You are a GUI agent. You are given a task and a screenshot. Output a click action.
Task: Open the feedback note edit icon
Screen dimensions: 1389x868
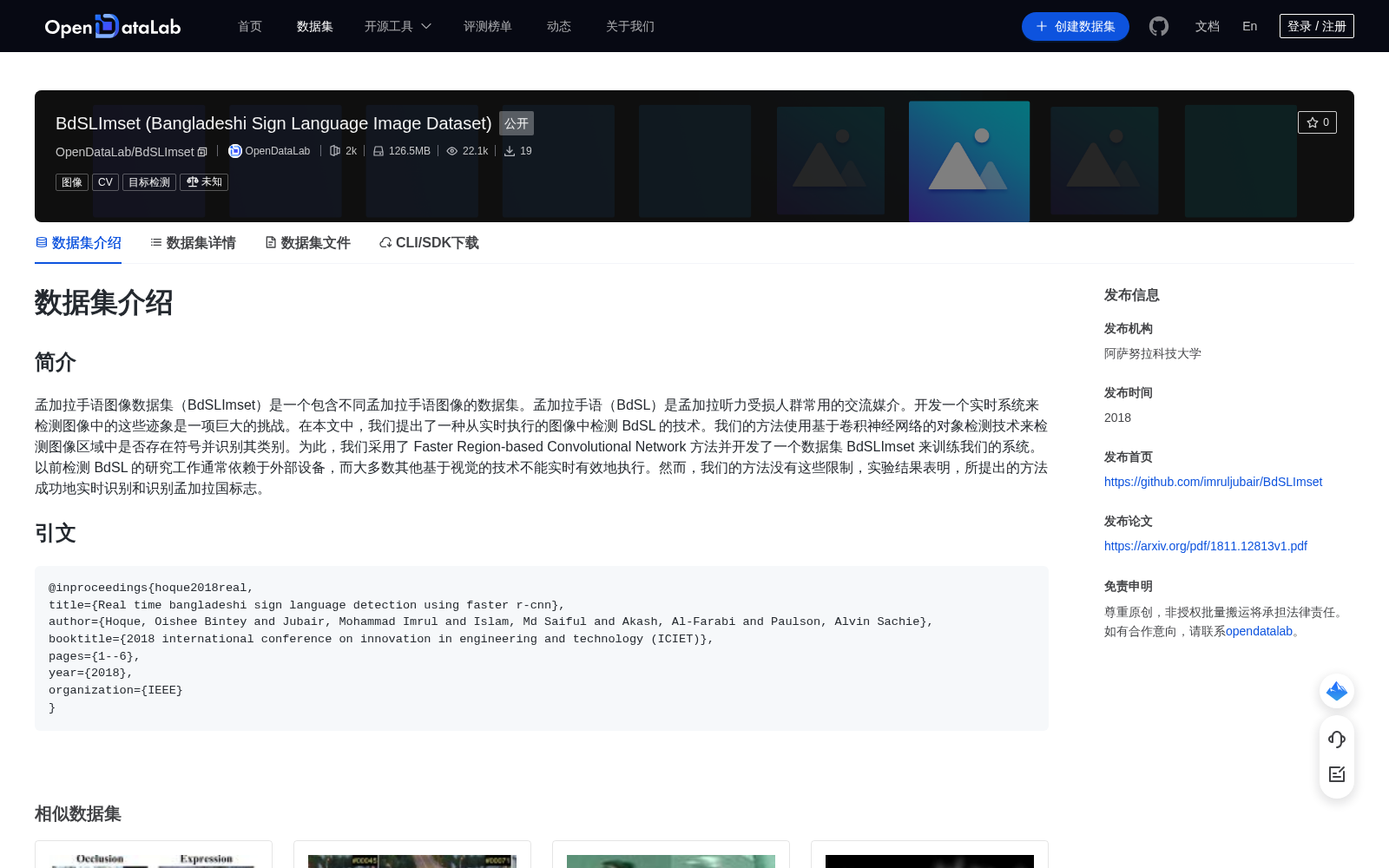pyautogui.click(x=1337, y=774)
